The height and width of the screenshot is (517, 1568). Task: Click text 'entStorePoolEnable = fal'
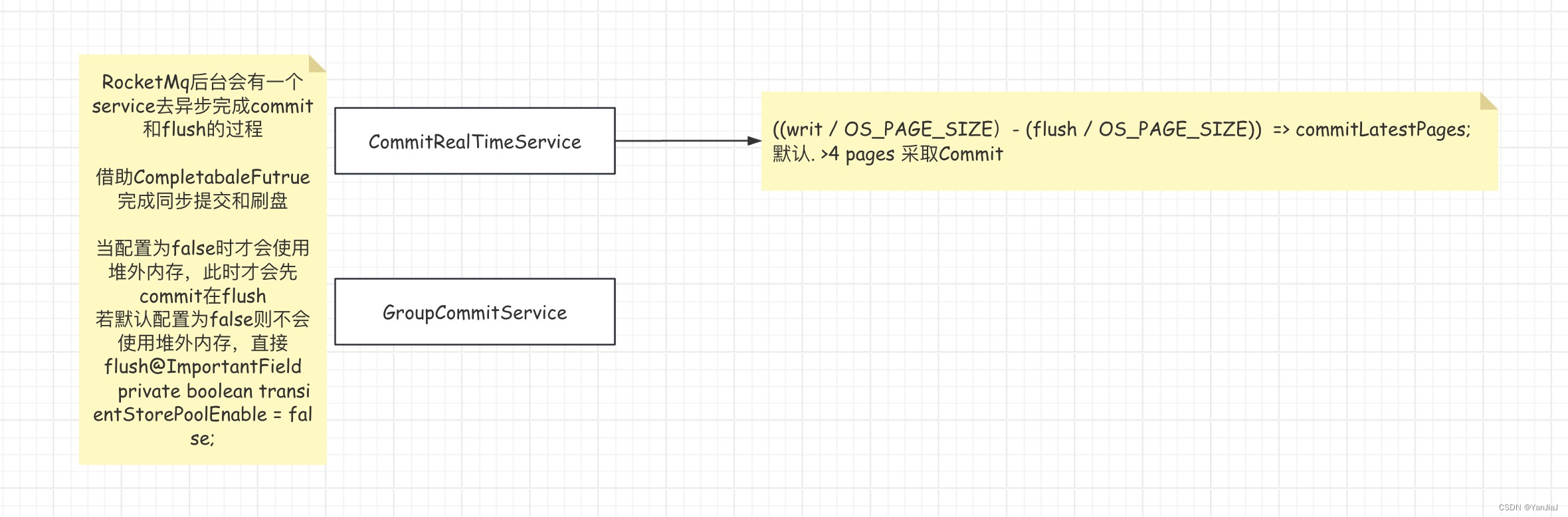(203, 415)
